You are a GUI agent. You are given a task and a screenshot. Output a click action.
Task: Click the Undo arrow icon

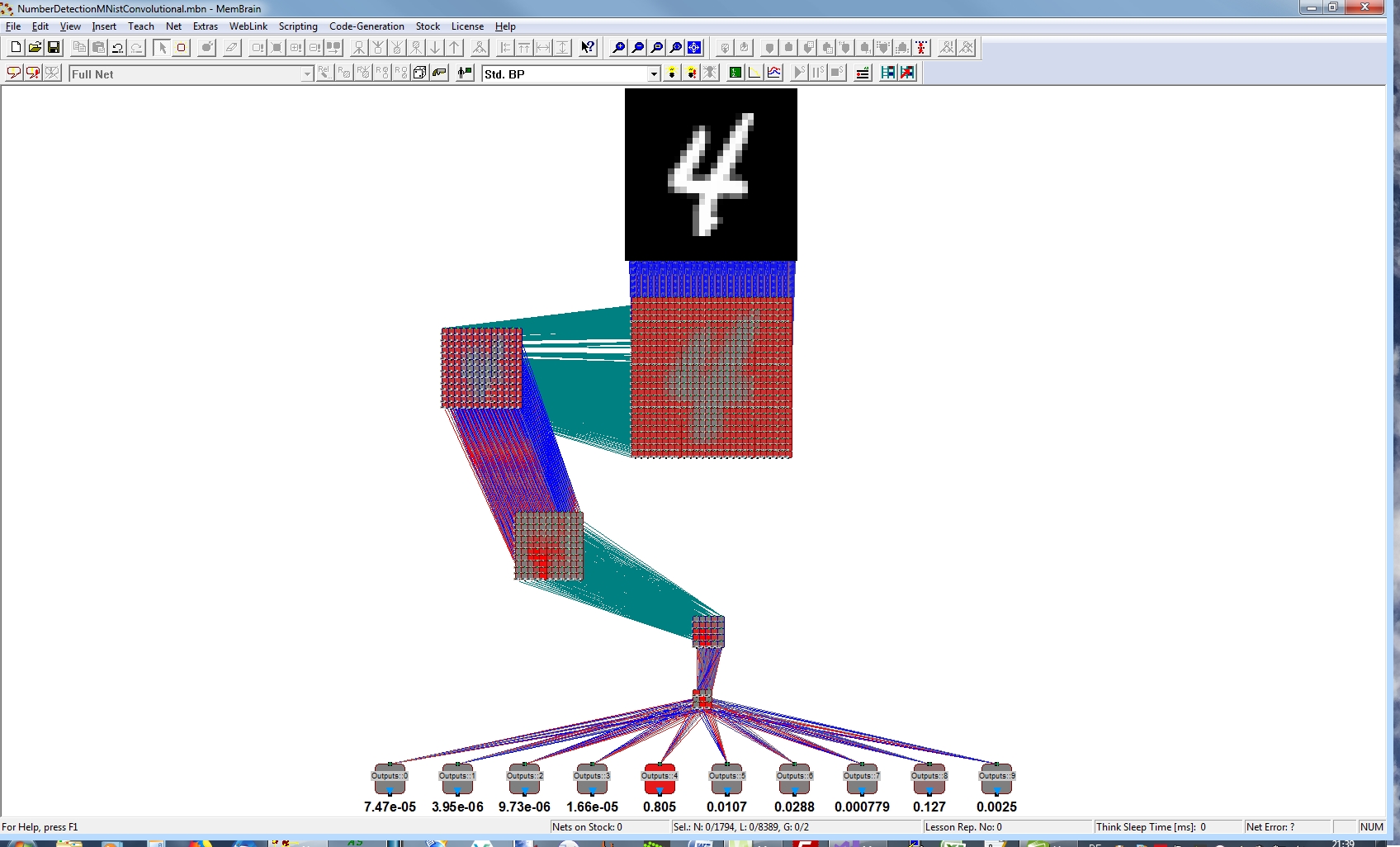117,48
